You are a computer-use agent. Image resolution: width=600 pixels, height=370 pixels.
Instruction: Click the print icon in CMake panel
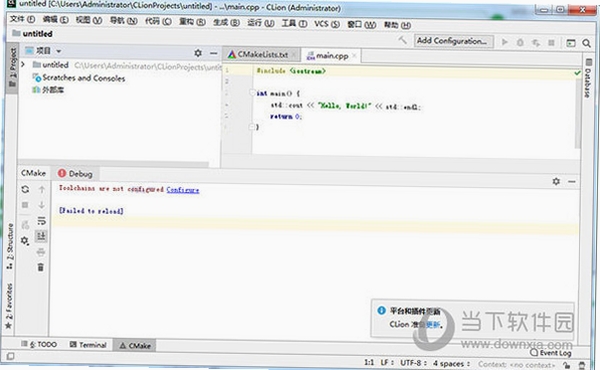[x=41, y=252]
